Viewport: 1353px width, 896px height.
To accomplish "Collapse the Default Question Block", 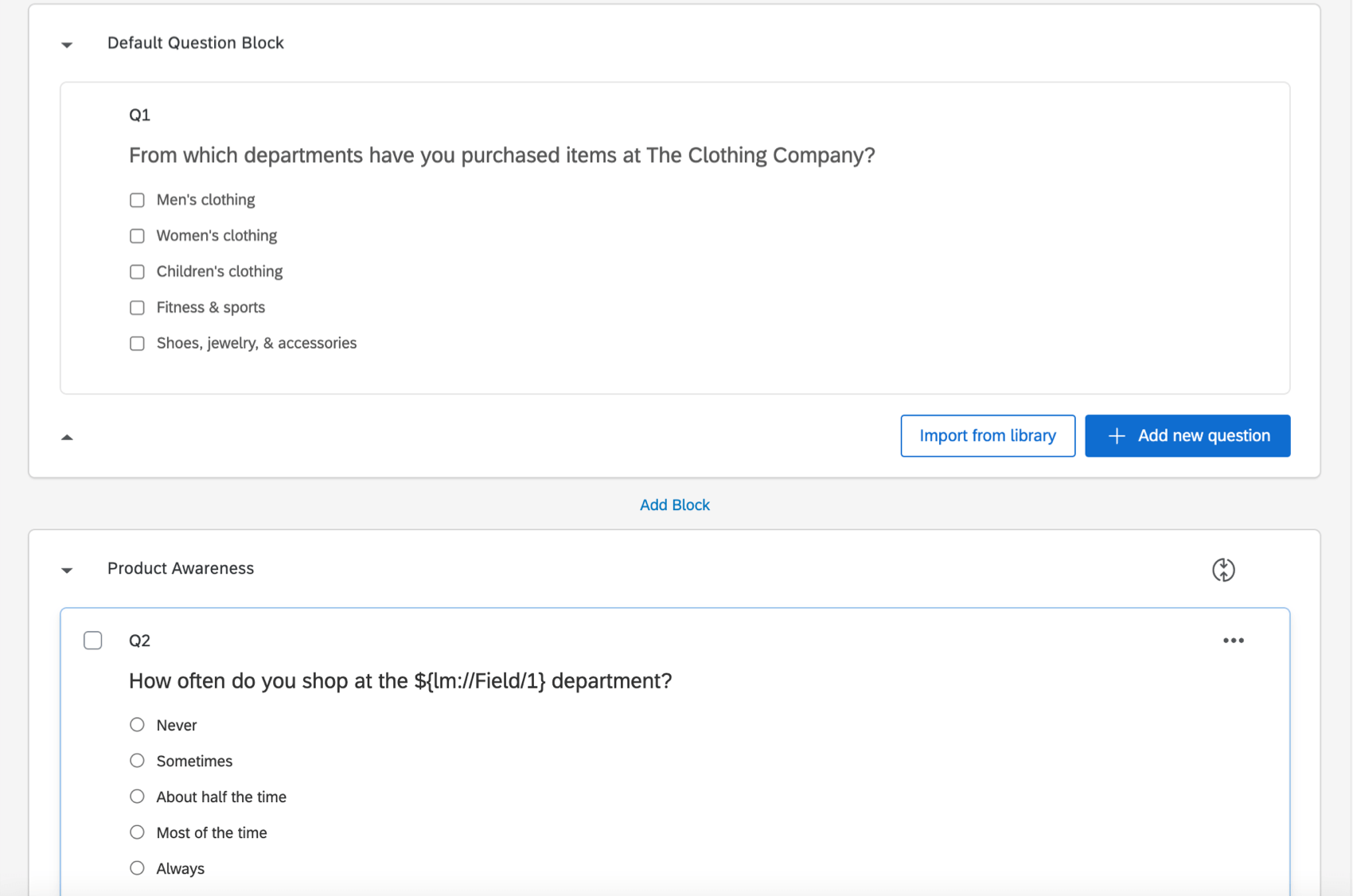I will (67, 45).
